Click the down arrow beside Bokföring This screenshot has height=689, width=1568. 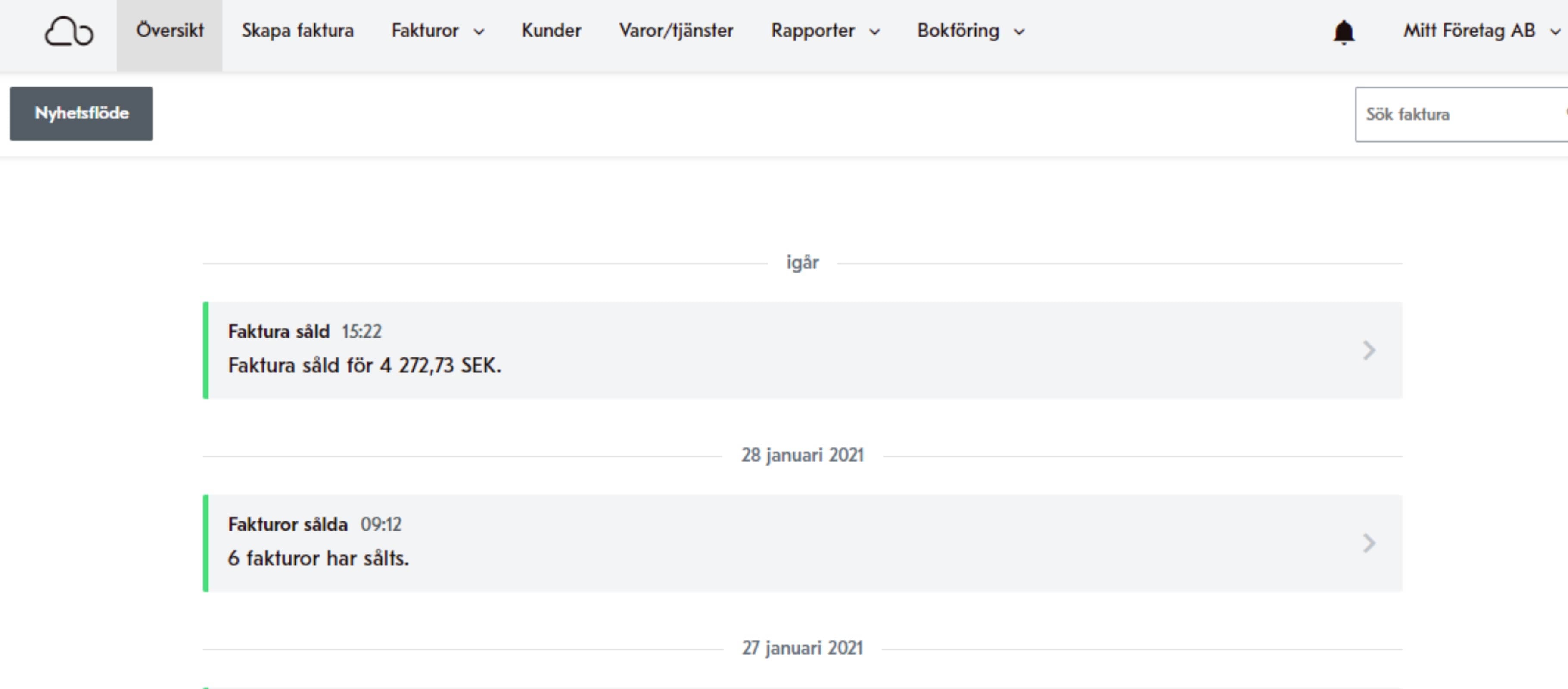(1019, 31)
